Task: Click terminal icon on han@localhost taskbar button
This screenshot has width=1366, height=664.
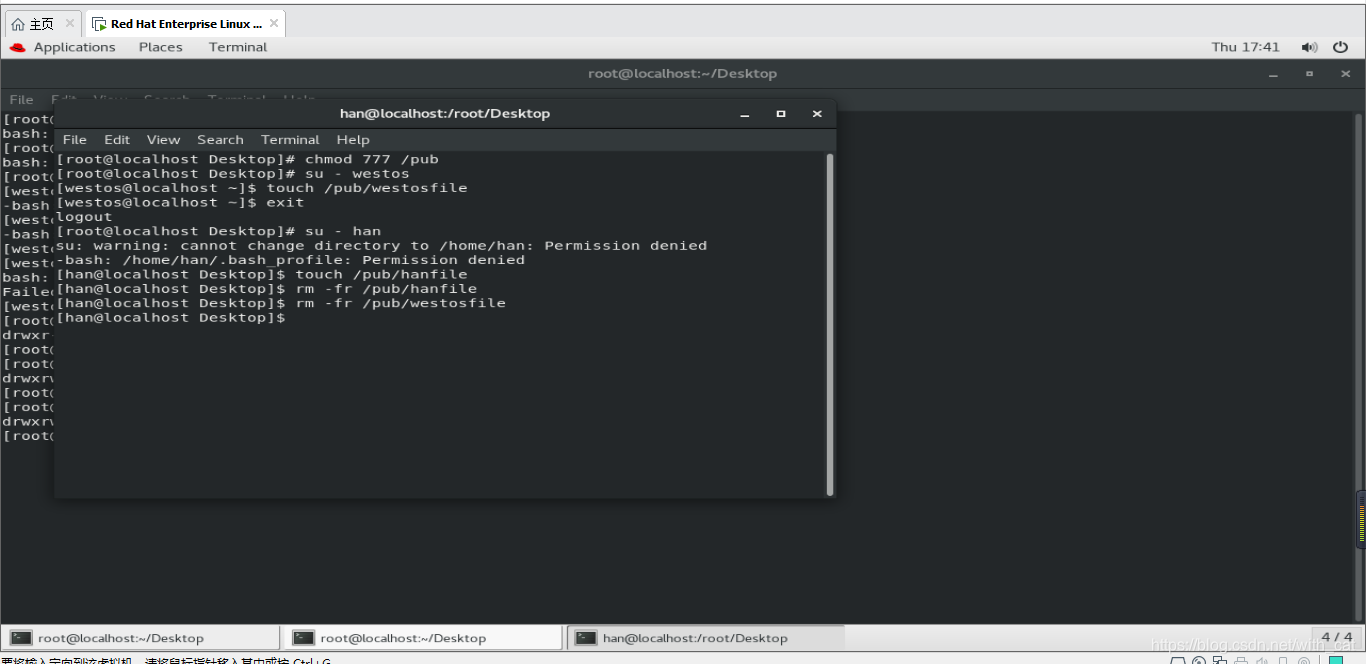Action: [x=586, y=638]
